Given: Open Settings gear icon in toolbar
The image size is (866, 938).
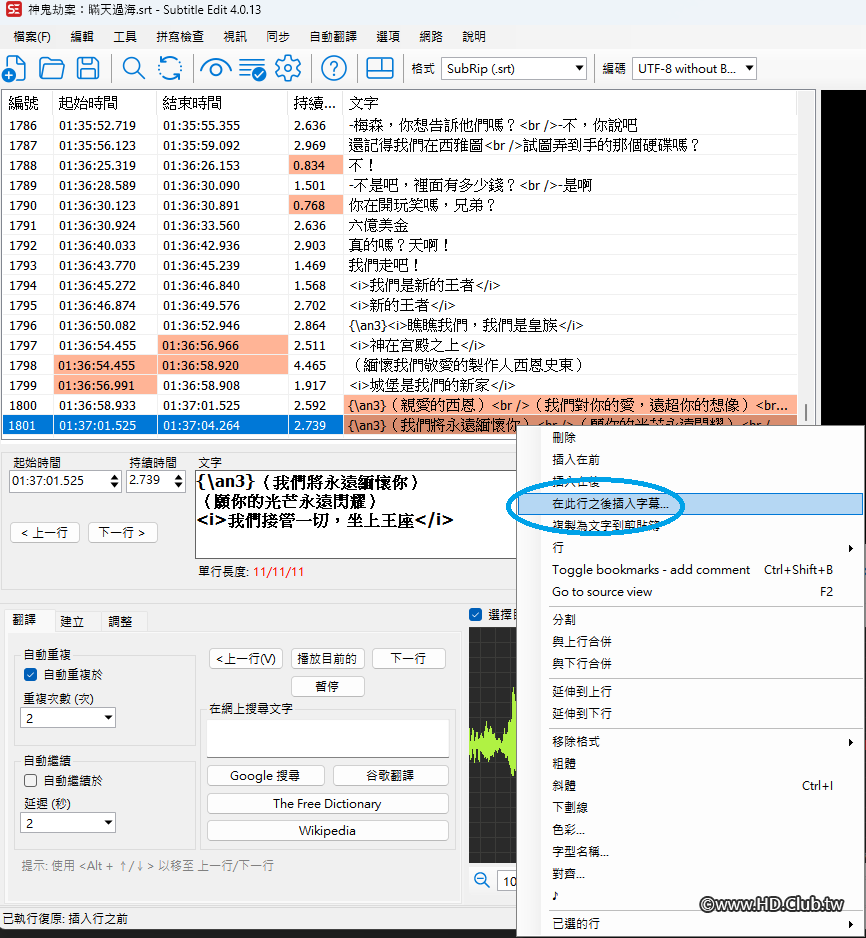Looking at the screenshot, I should (288, 68).
